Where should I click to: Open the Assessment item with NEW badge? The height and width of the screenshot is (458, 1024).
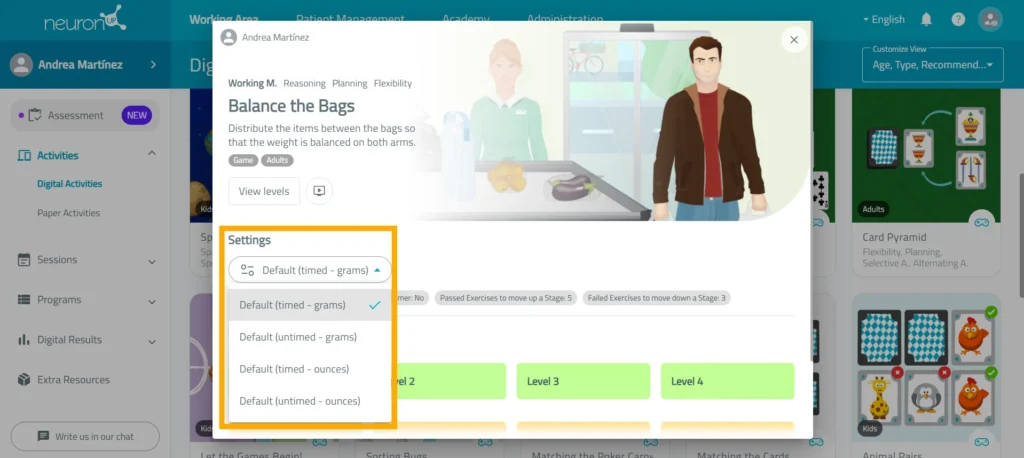[x=85, y=116]
